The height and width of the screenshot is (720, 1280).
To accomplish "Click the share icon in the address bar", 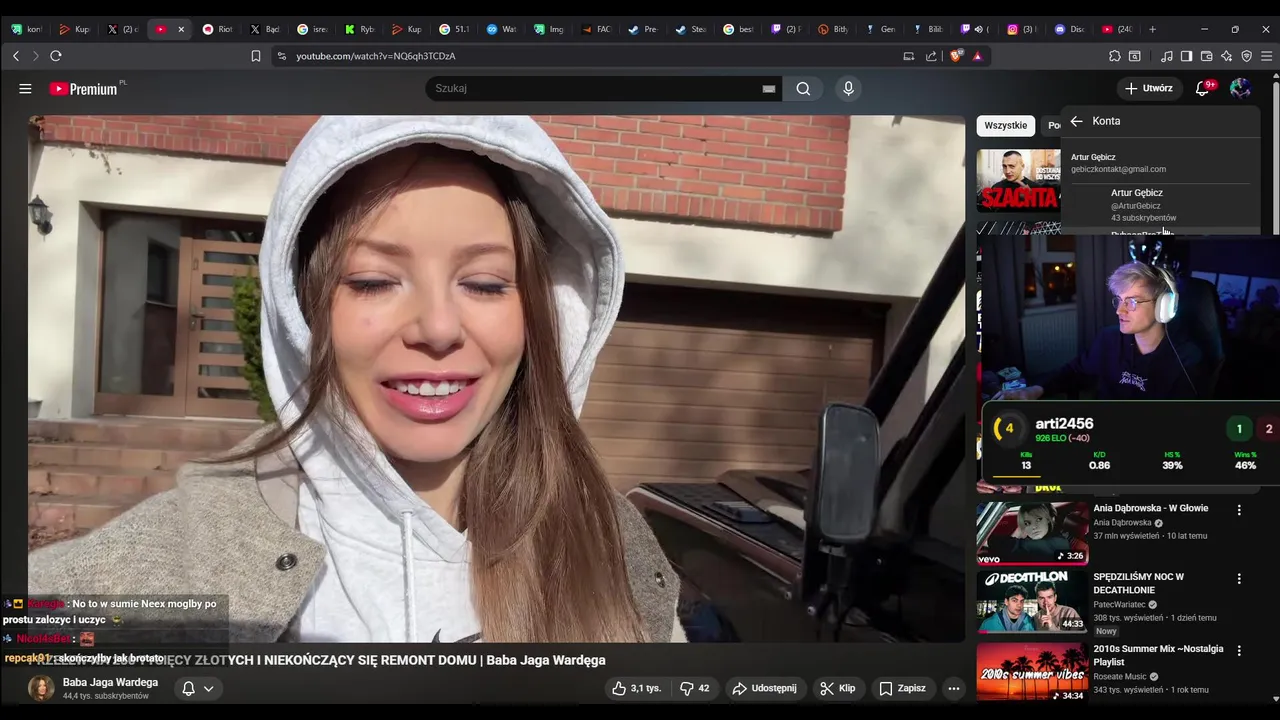I will pos(932,56).
